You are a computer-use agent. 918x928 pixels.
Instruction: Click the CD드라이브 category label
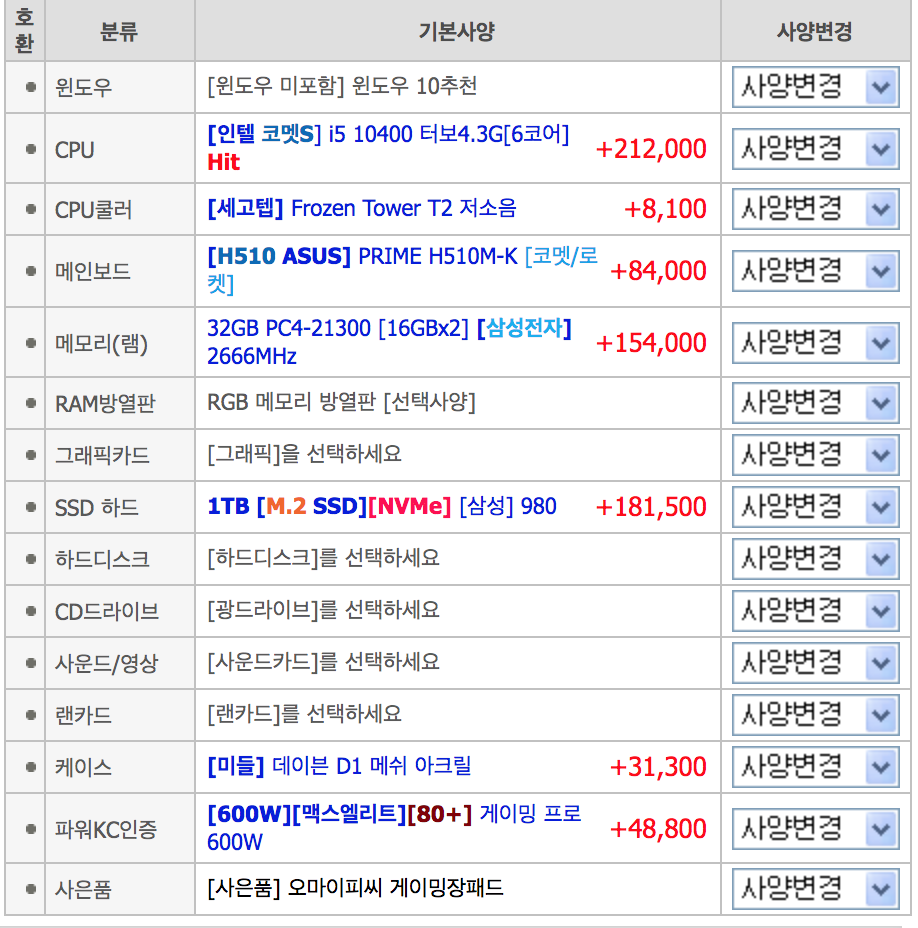[107, 612]
